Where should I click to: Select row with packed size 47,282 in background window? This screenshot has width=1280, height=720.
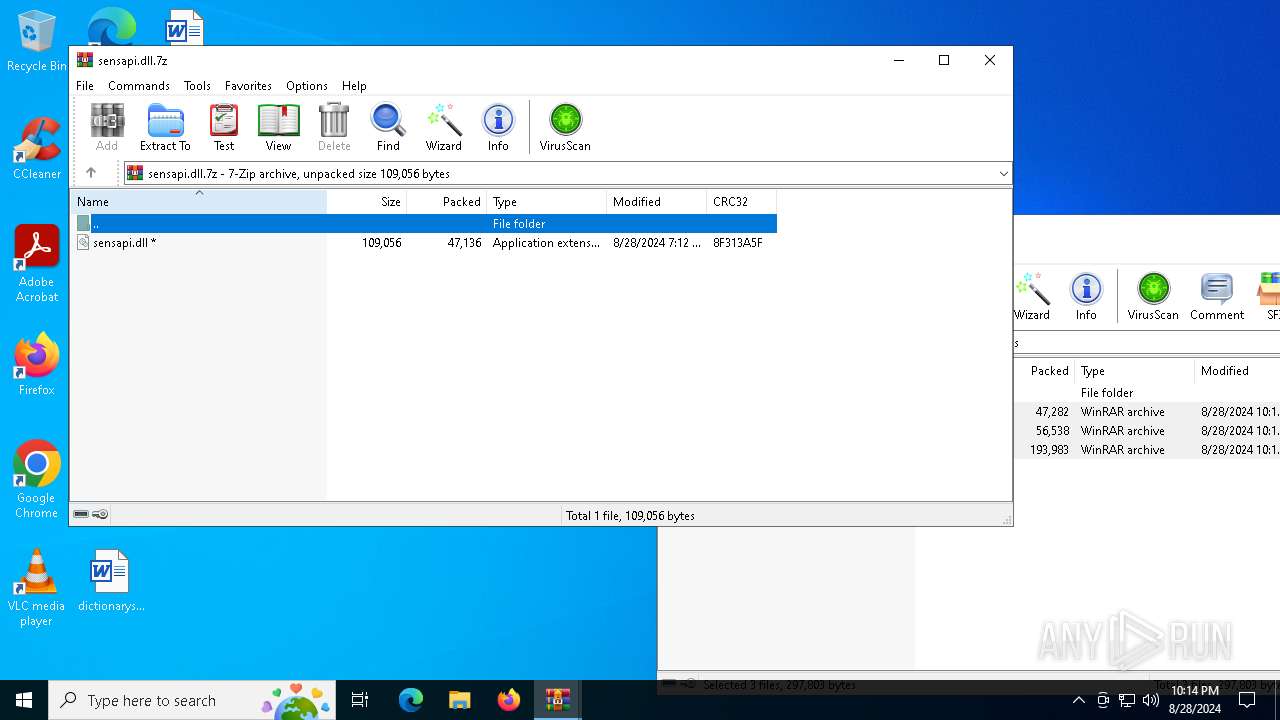click(1146, 411)
